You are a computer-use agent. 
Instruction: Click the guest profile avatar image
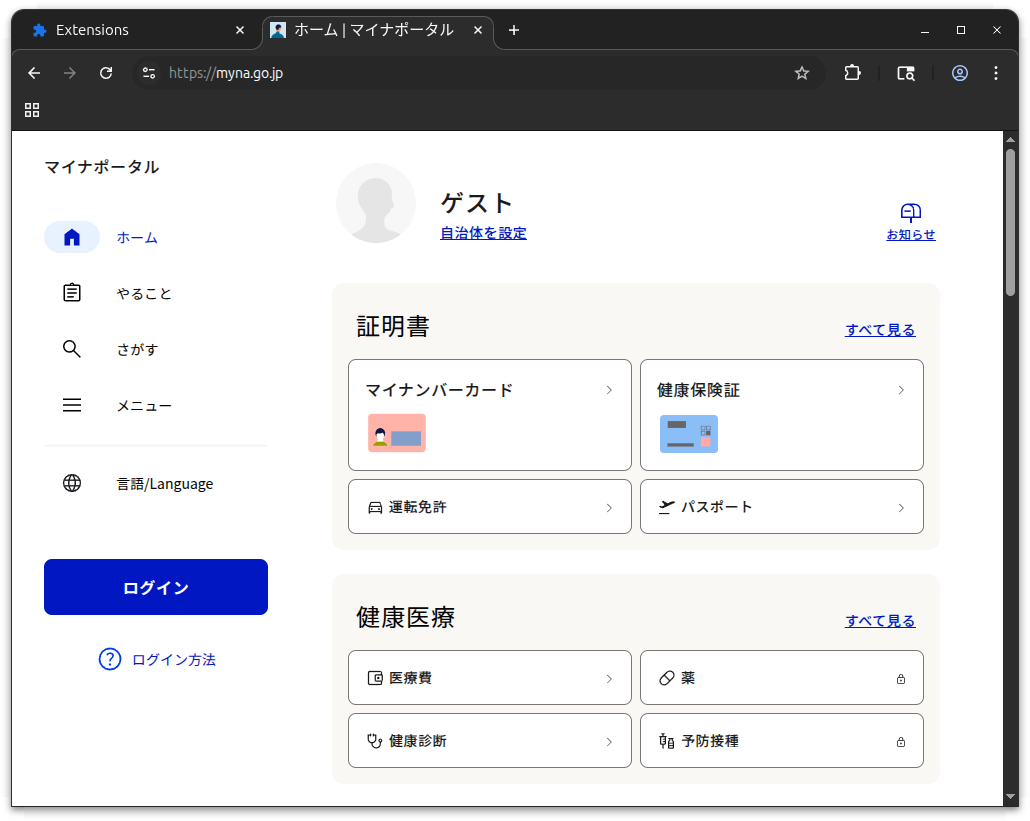coord(376,203)
